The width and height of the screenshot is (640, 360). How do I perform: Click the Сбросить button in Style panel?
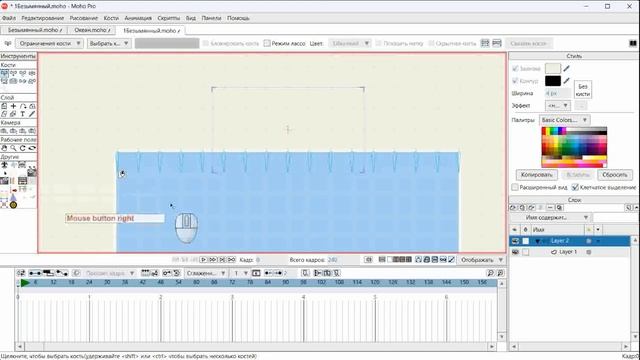(615, 175)
